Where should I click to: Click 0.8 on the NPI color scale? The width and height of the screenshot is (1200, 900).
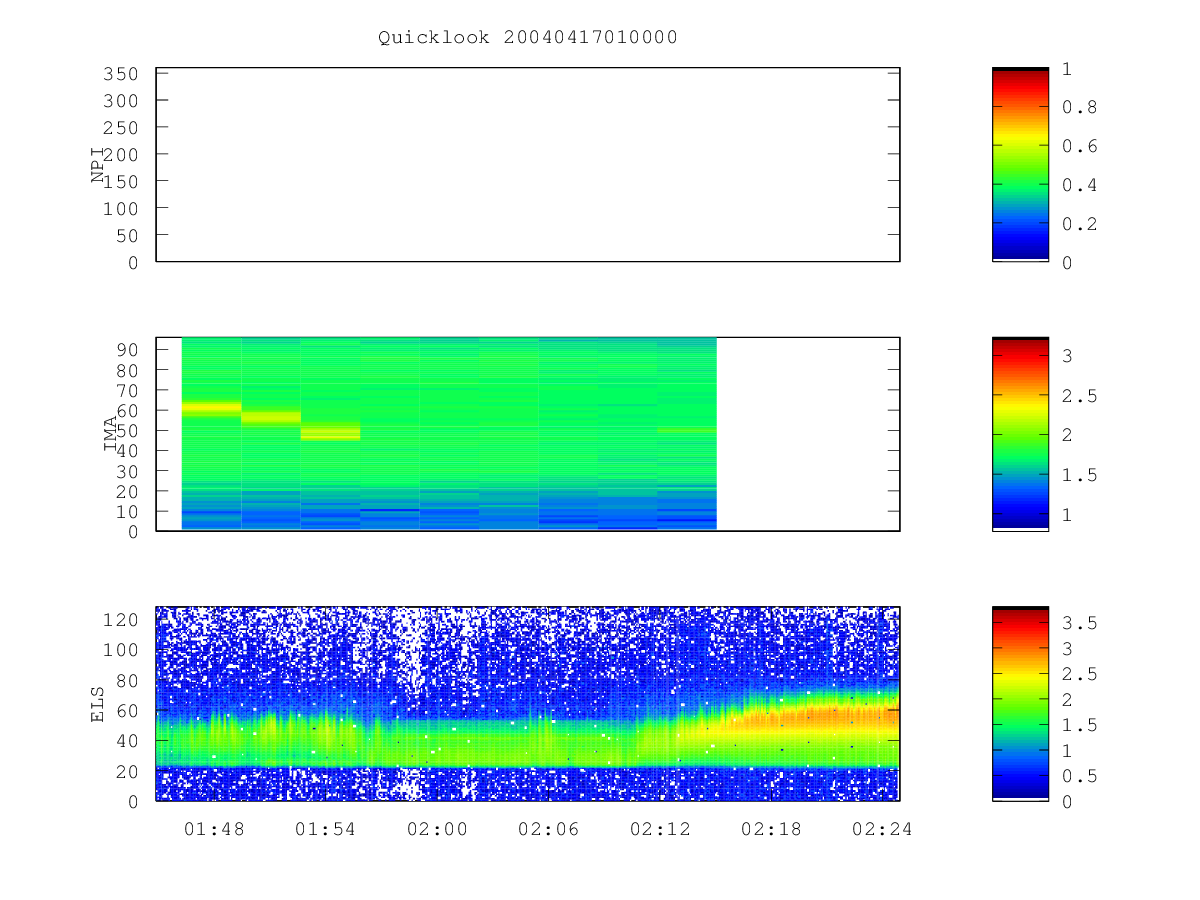tap(1079, 107)
